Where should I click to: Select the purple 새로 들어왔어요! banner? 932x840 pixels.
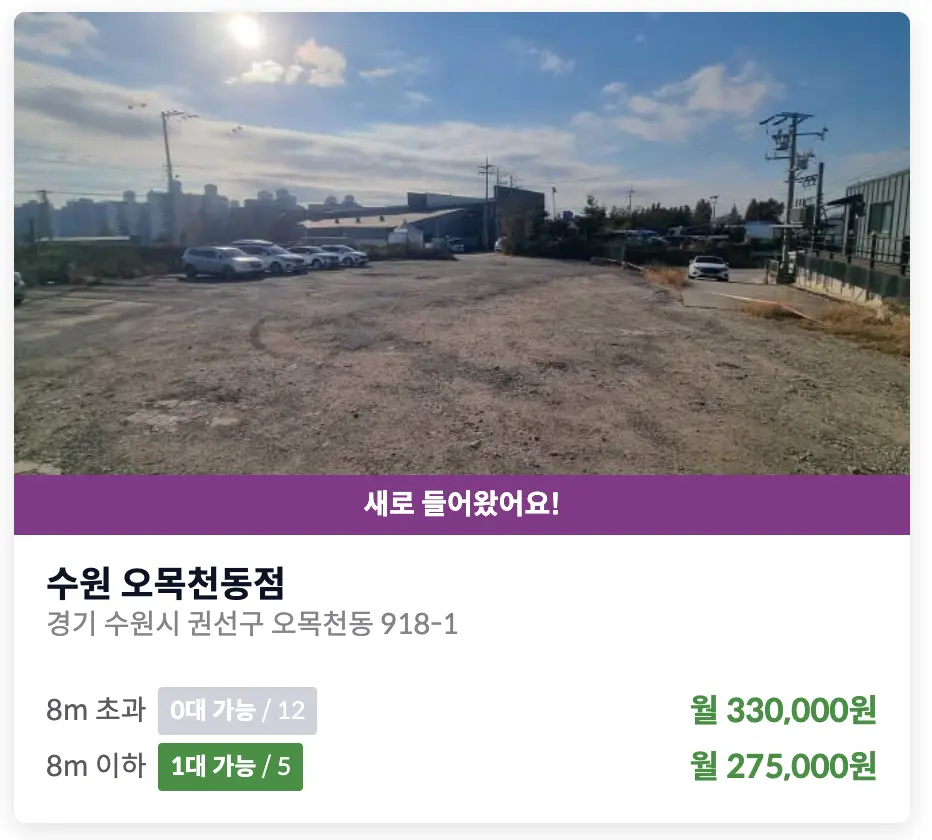coord(466,504)
